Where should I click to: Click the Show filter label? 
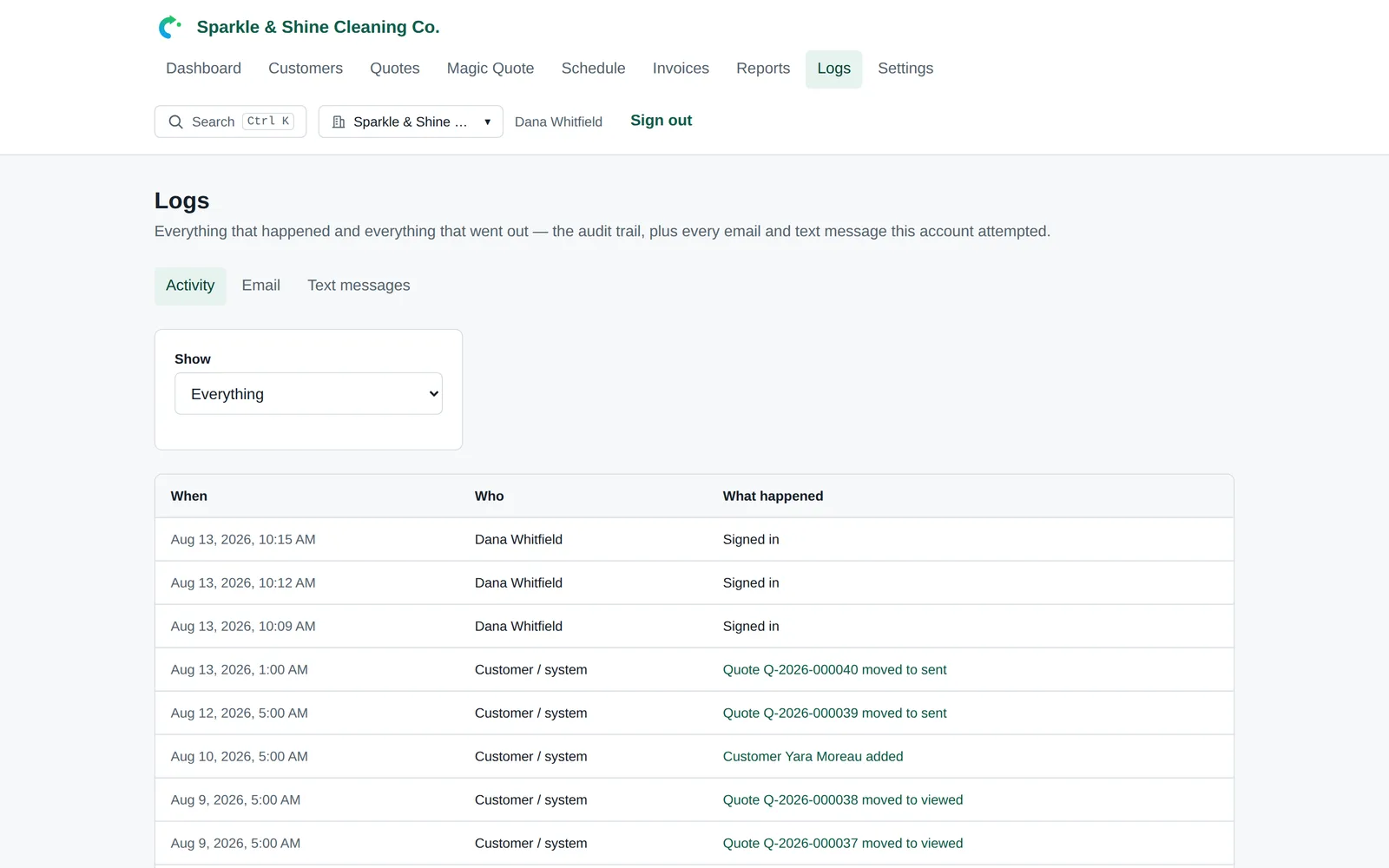point(192,358)
